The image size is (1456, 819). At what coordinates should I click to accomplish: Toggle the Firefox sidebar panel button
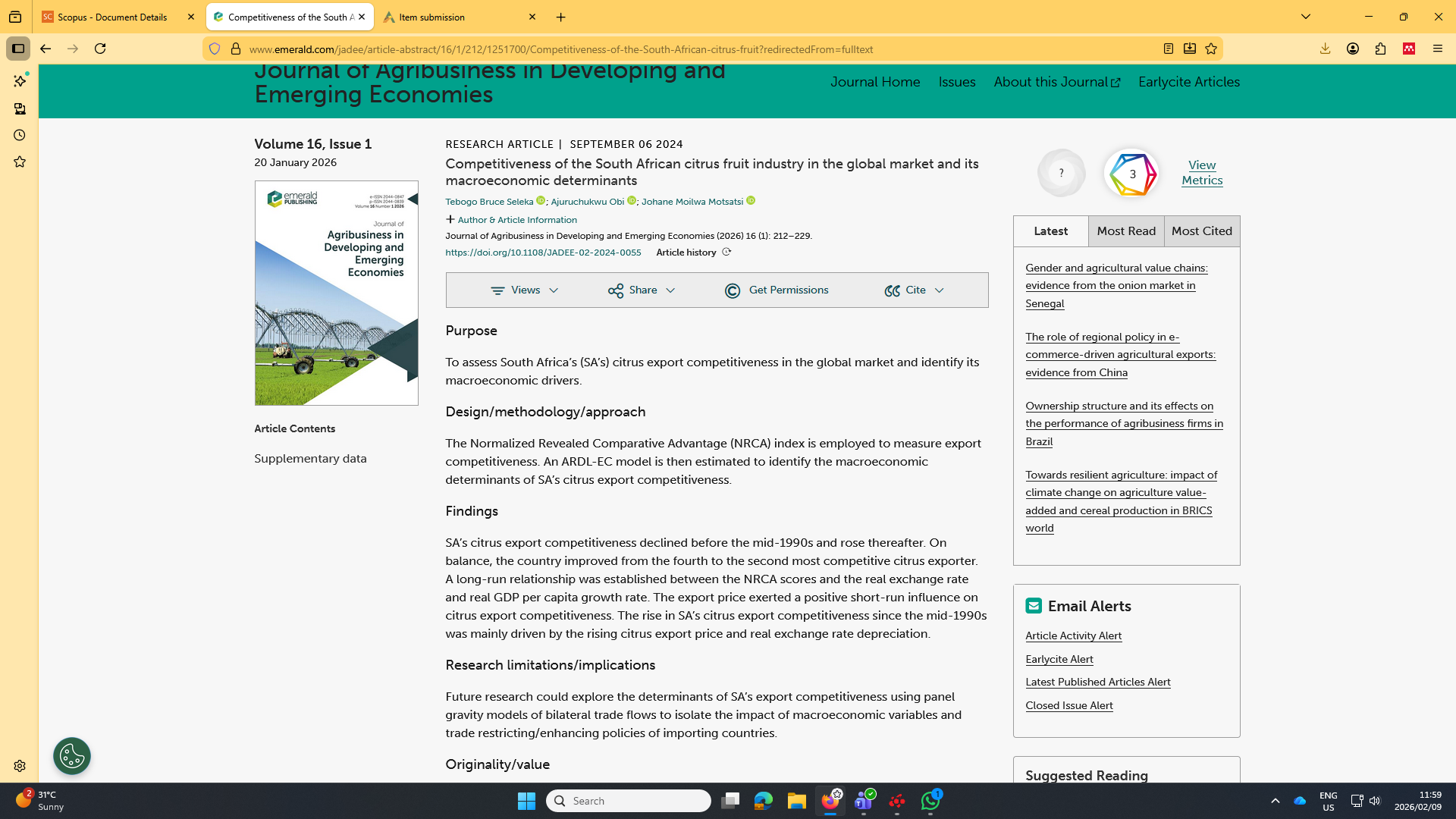click(18, 49)
